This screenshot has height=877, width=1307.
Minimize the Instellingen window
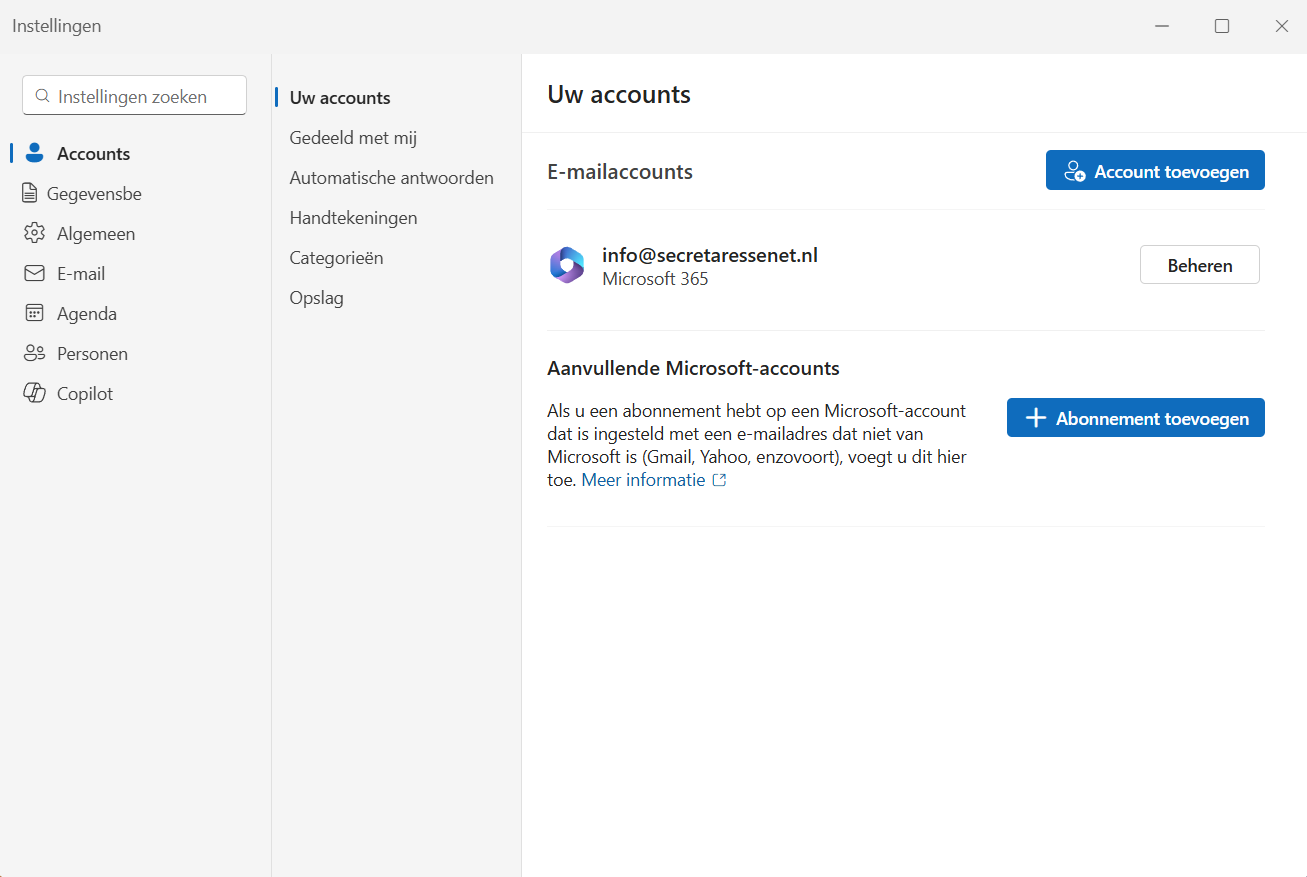(x=1161, y=26)
